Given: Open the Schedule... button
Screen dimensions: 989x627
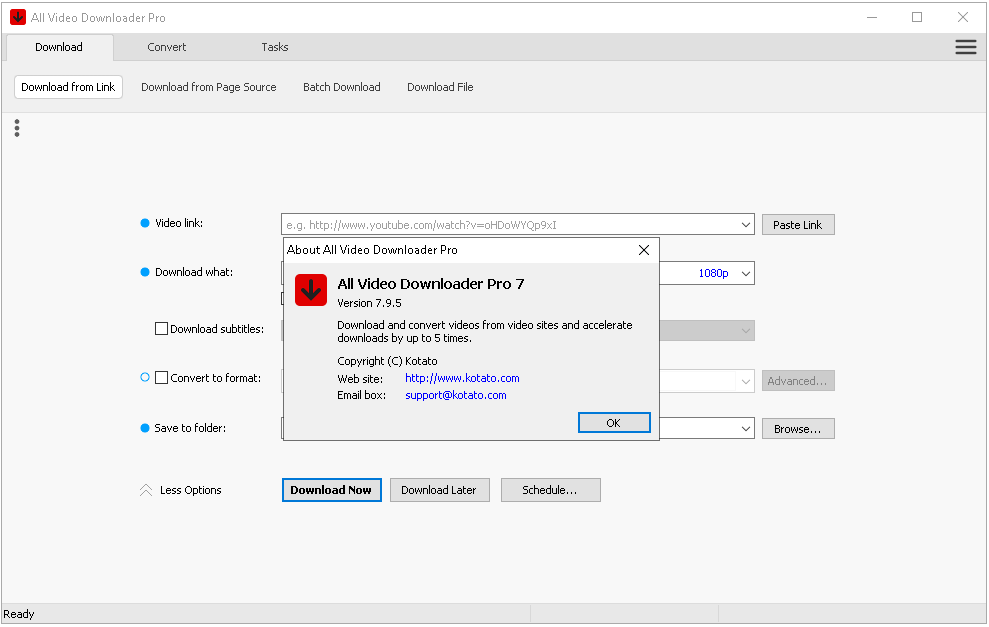Looking at the screenshot, I should point(551,490).
